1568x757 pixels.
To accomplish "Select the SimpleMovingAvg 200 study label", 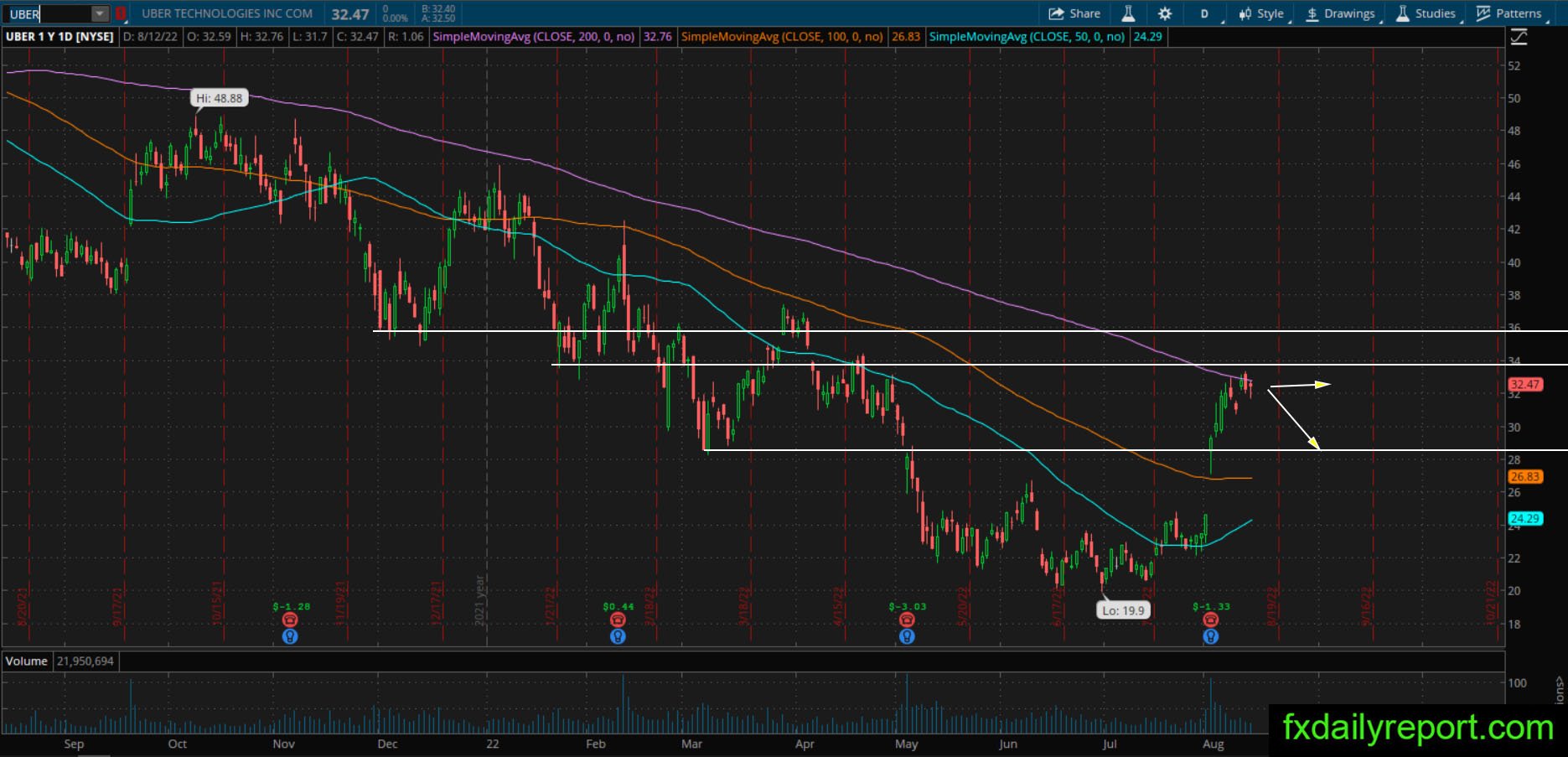I will coord(533,37).
